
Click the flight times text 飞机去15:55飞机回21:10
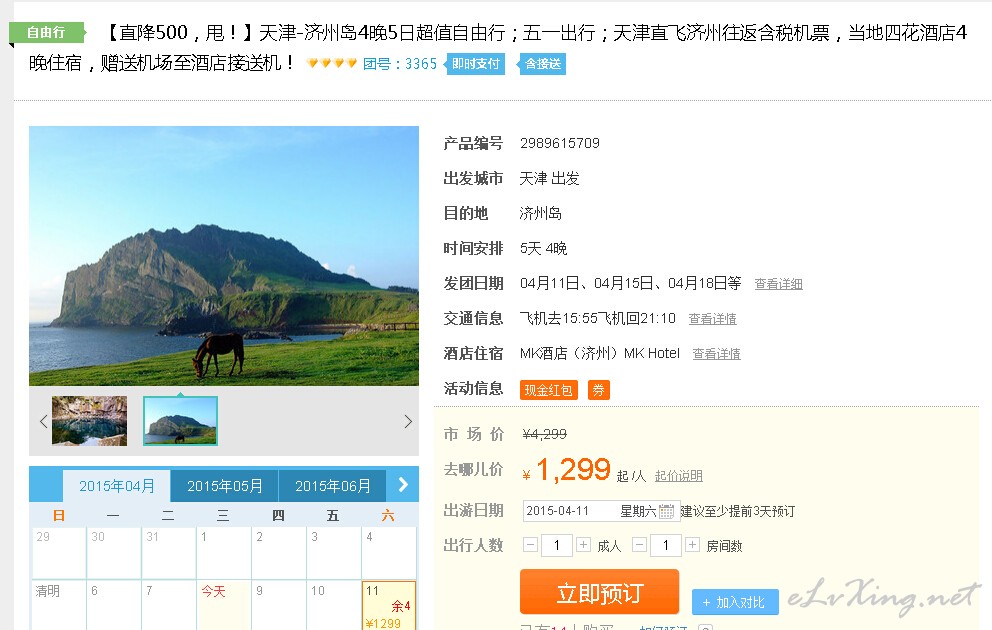pos(598,319)
